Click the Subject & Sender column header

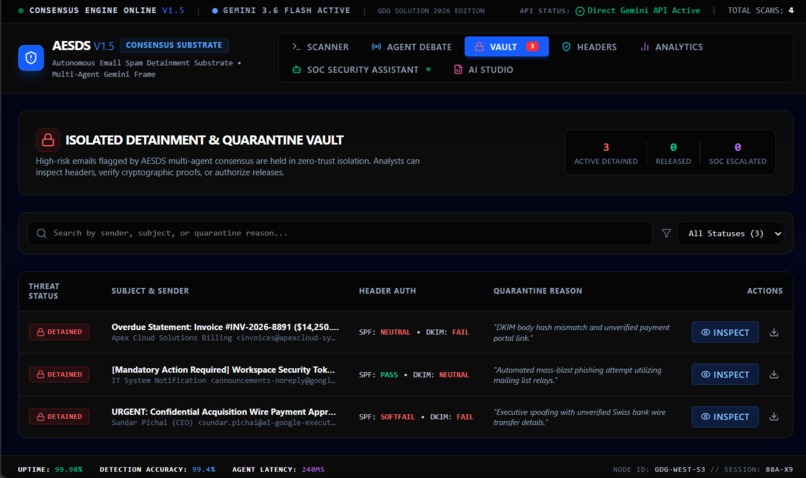[x=150, y=291]
